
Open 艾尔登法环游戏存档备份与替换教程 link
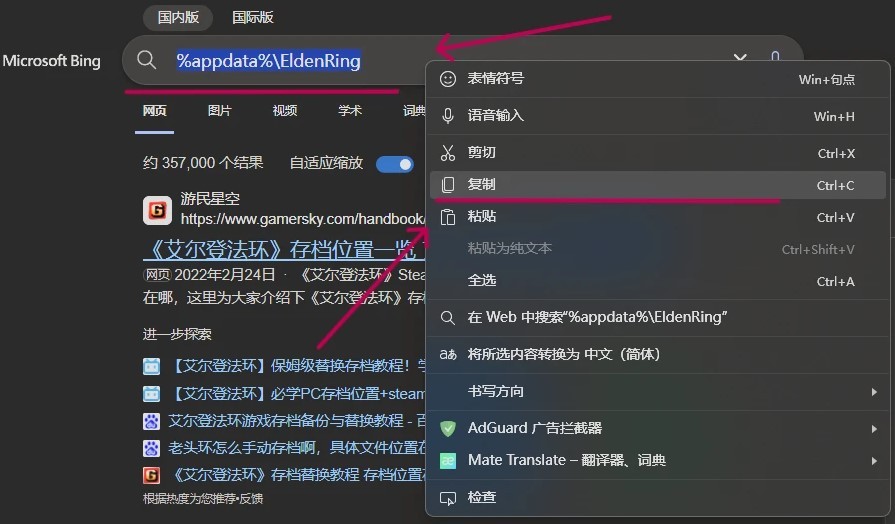click(x=297, y=421)
